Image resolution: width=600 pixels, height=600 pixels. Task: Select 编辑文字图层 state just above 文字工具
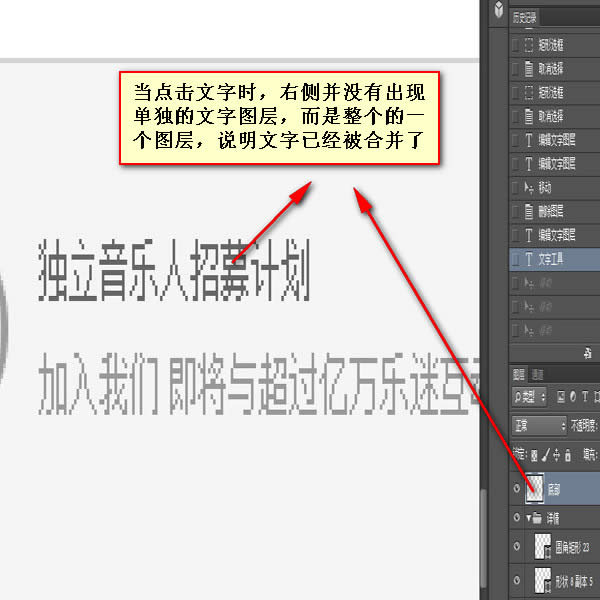[554, 235]
